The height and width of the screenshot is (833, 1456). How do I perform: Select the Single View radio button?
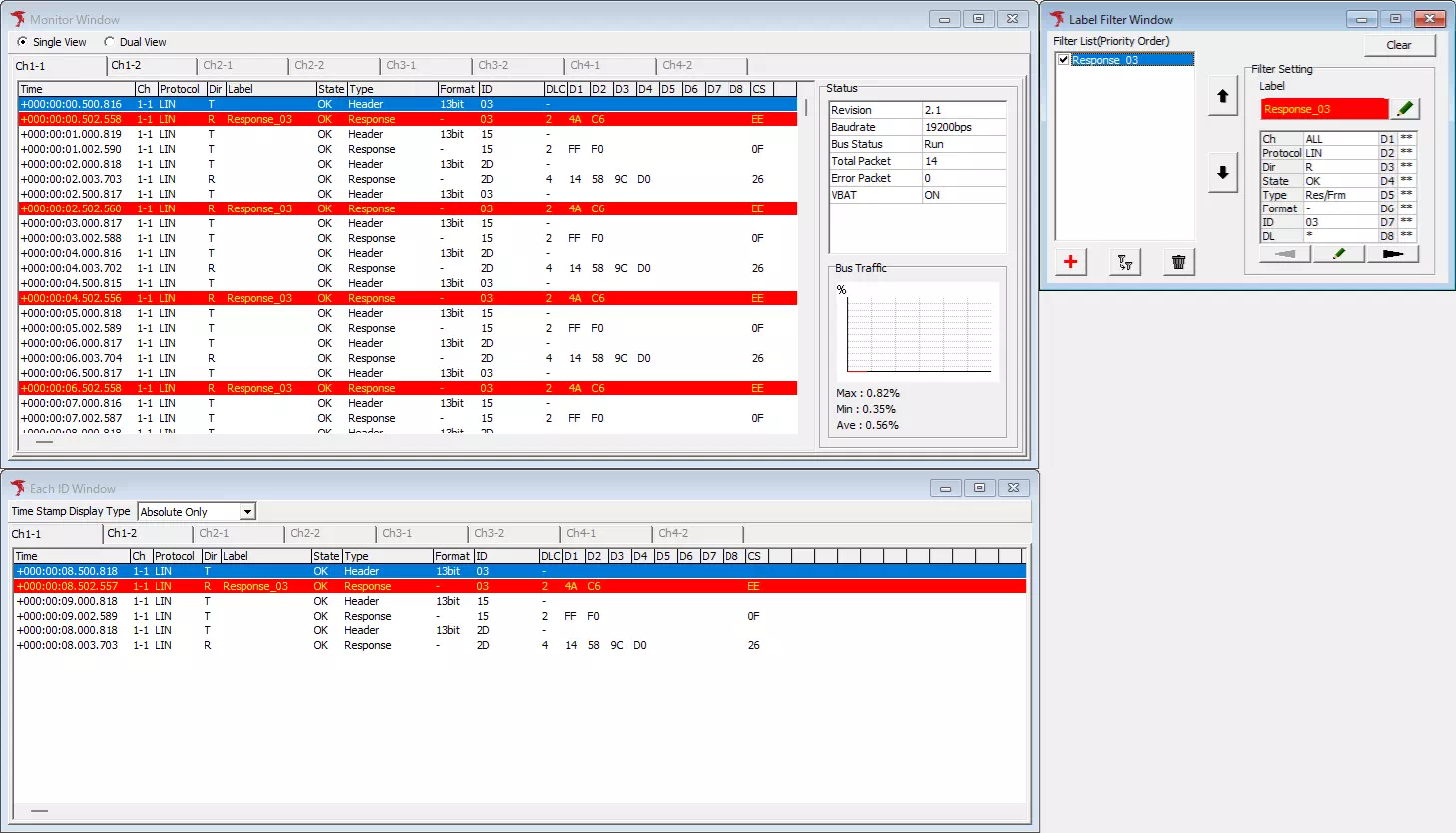point(22,41)
